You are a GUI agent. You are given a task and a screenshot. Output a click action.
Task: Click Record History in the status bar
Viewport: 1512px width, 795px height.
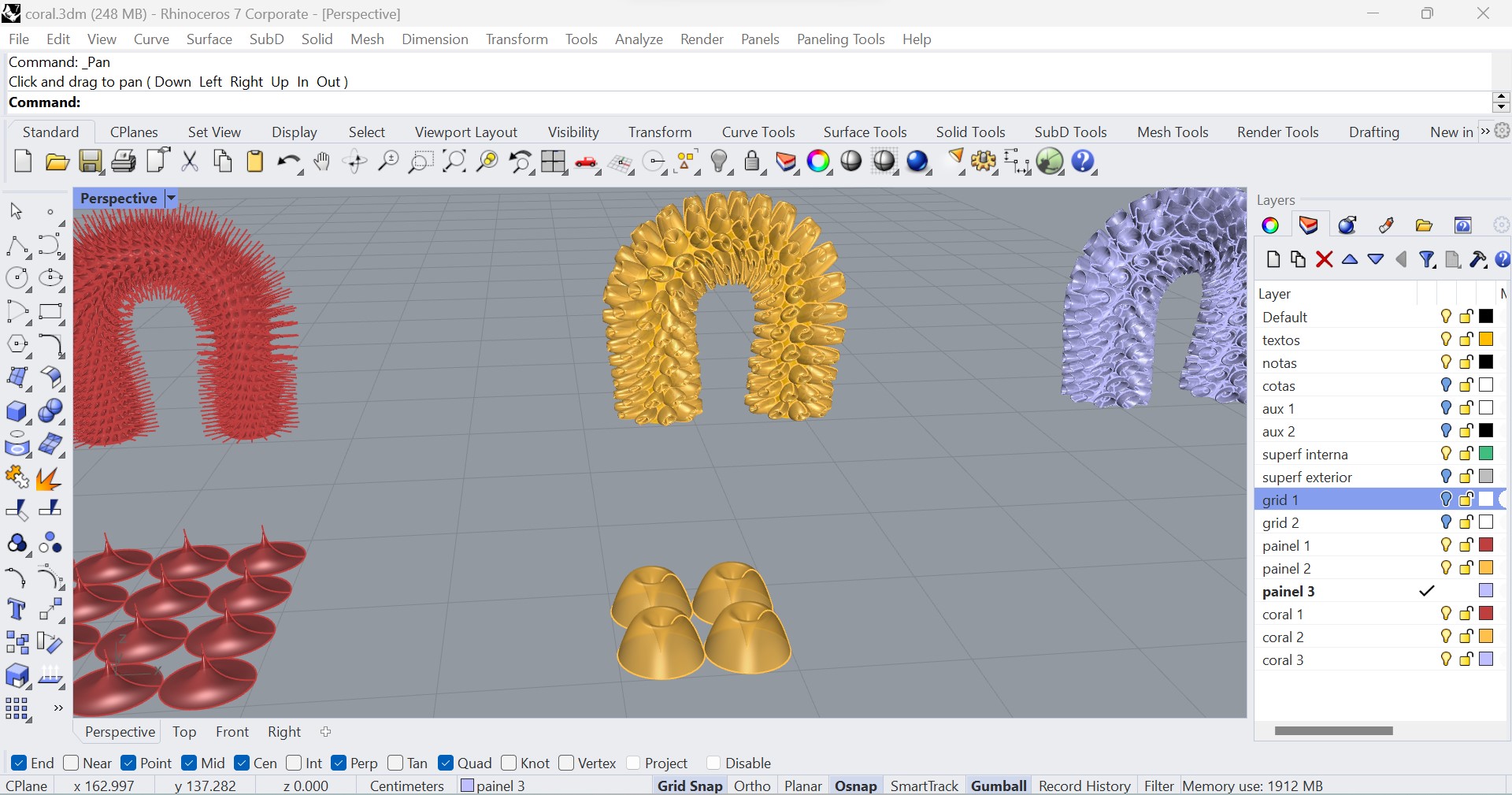[1084, 786]
